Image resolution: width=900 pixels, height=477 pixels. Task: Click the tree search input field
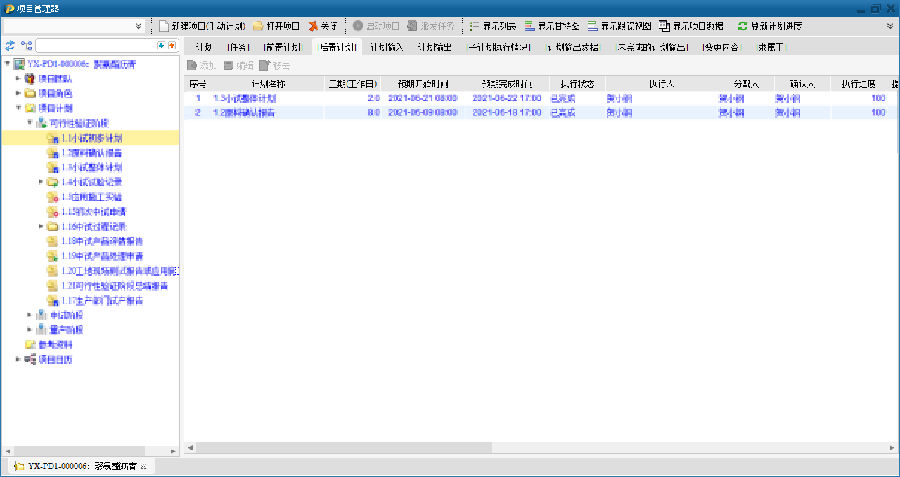click(96, 45)
